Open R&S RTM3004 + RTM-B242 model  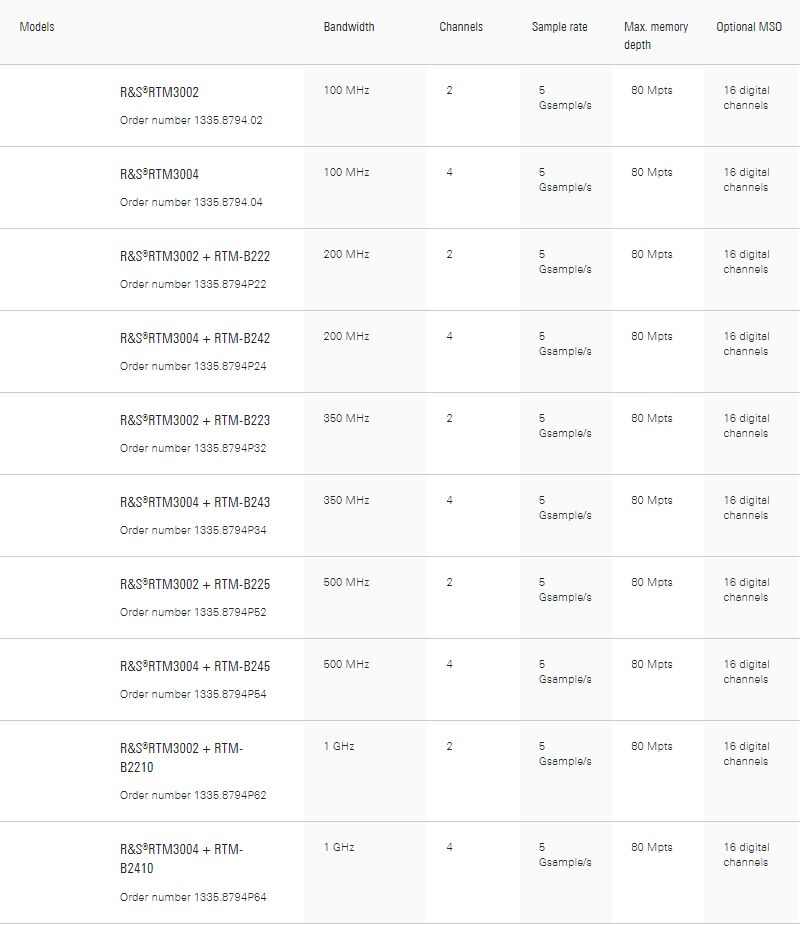pos(194,338)
